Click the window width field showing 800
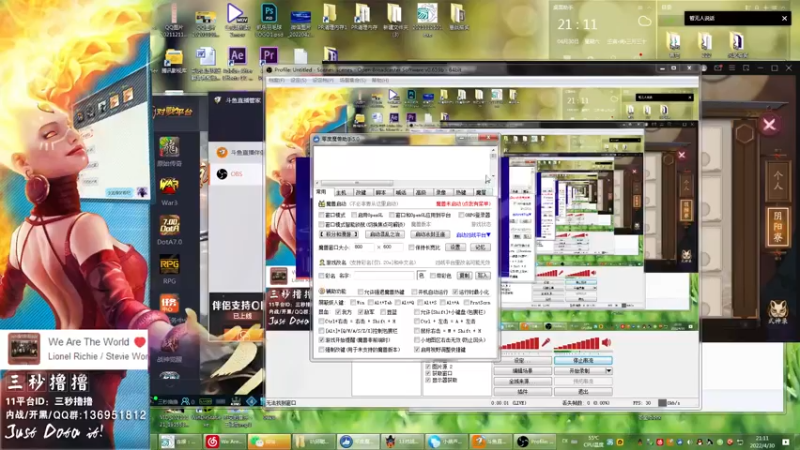Screen dimensions: 800x450 coord(364,247)
